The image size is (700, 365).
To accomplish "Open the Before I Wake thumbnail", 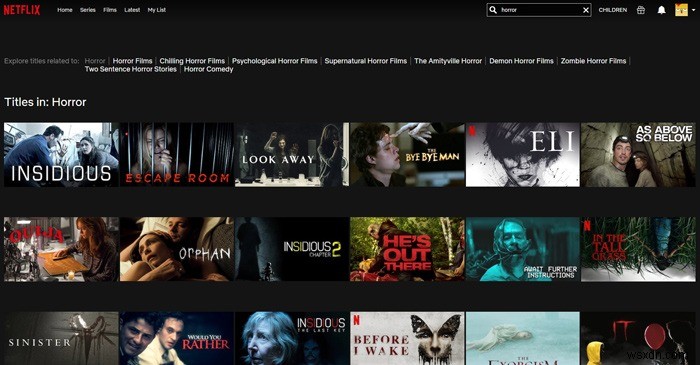I will [408, 338].
